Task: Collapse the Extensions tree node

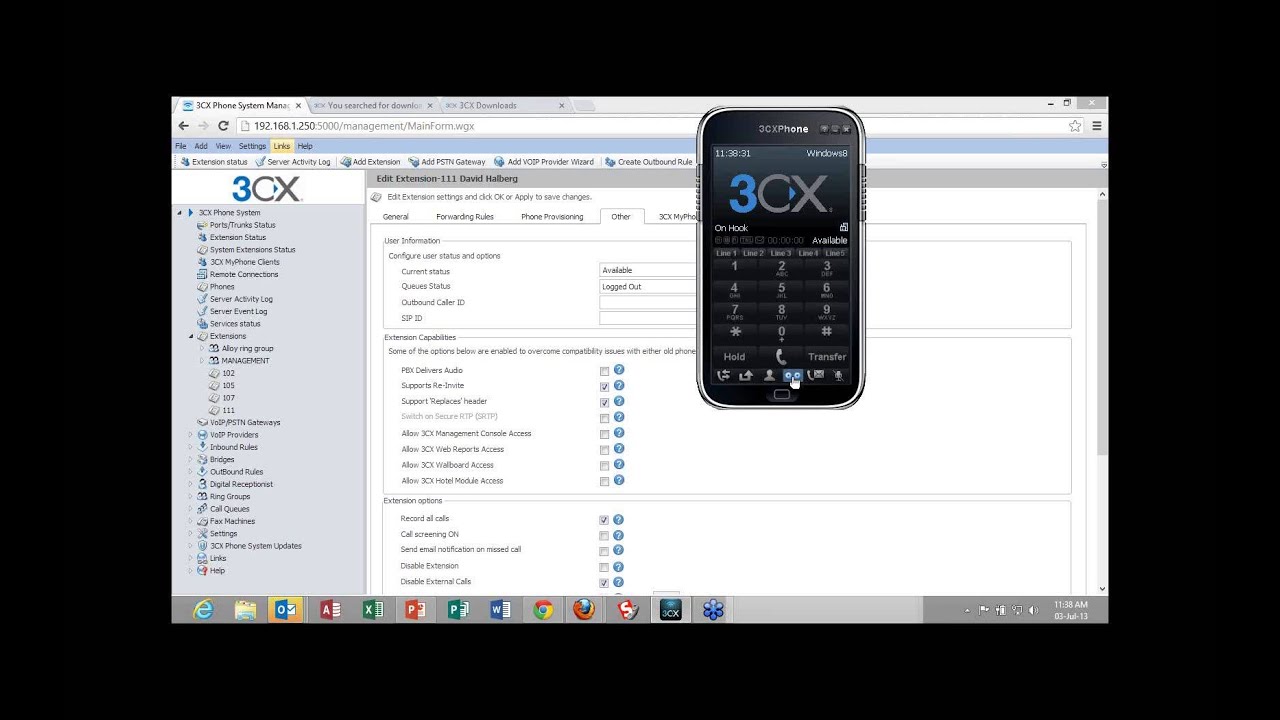Action: [191, 336]
